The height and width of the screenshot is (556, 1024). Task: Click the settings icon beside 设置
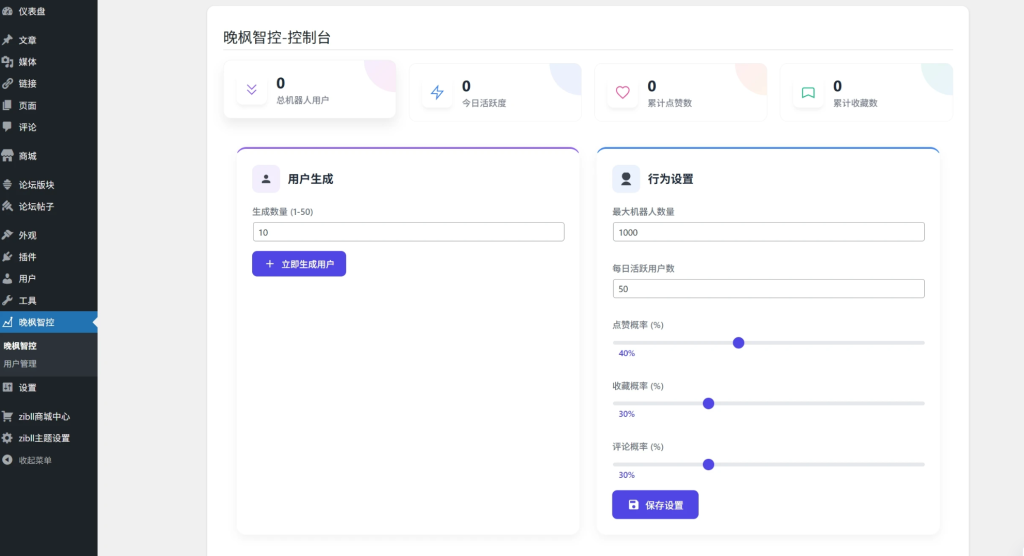click(7, 387)
